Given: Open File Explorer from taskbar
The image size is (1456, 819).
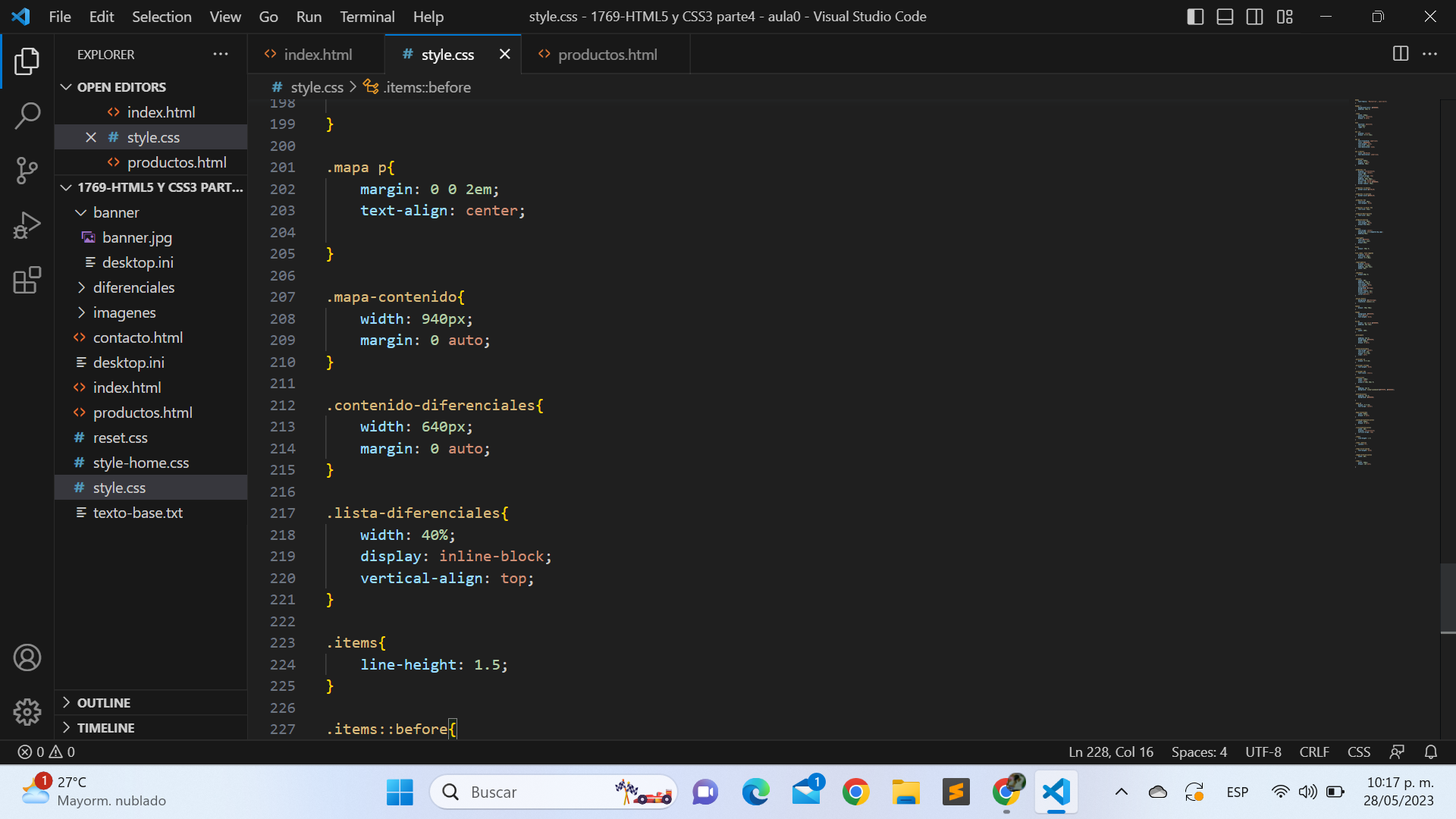Looking at the screenshot, I should [x=905, y=792].
